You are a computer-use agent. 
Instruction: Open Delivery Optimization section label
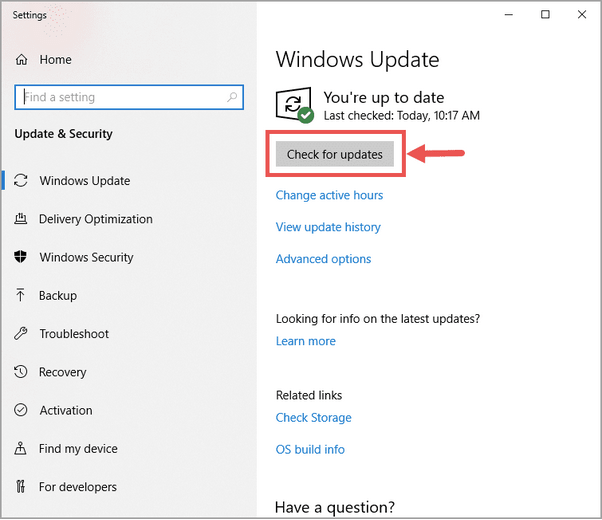coord(96,219)
